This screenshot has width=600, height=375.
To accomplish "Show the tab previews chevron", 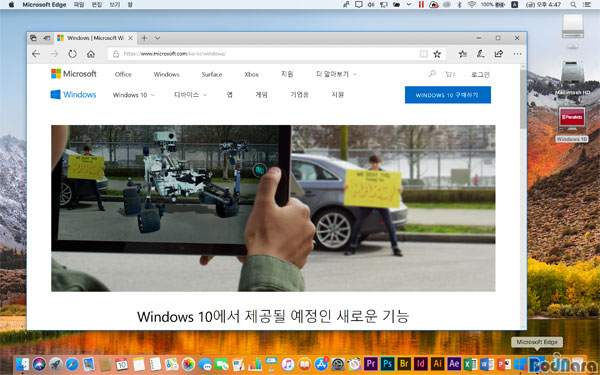I will [157, 38].
